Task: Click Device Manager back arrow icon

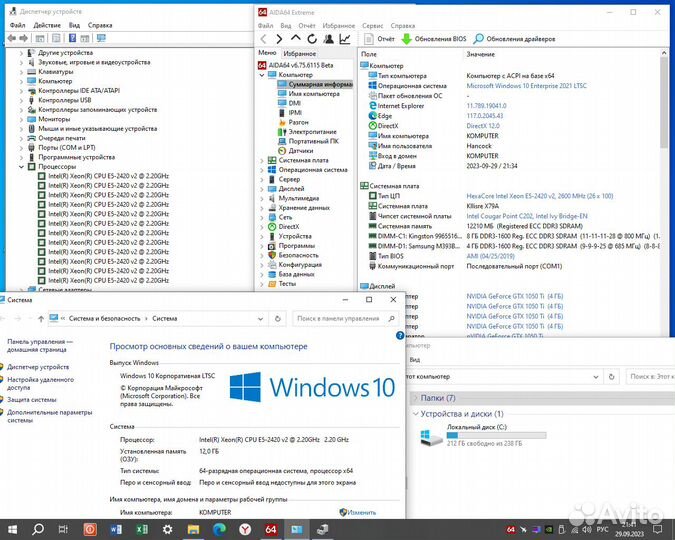Action: [x=12, y=38]
